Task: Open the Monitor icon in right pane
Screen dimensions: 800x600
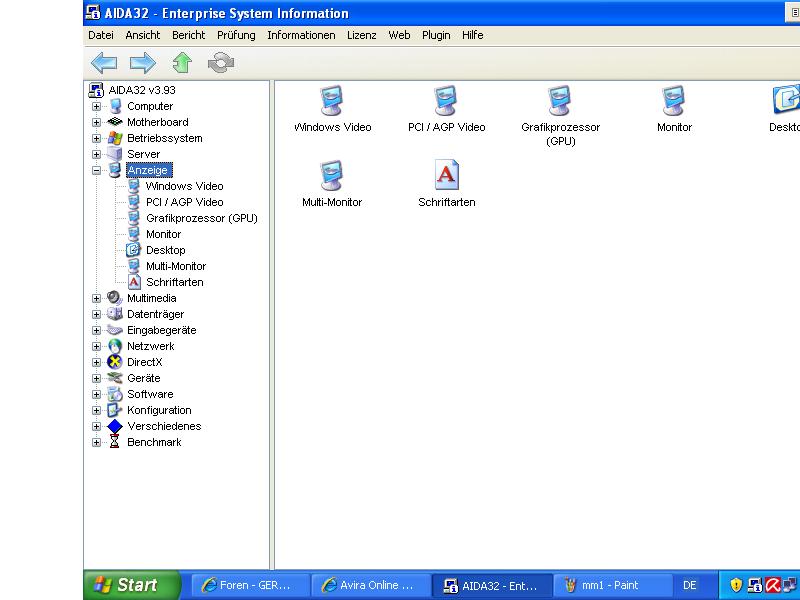Action: coord(674,101)
